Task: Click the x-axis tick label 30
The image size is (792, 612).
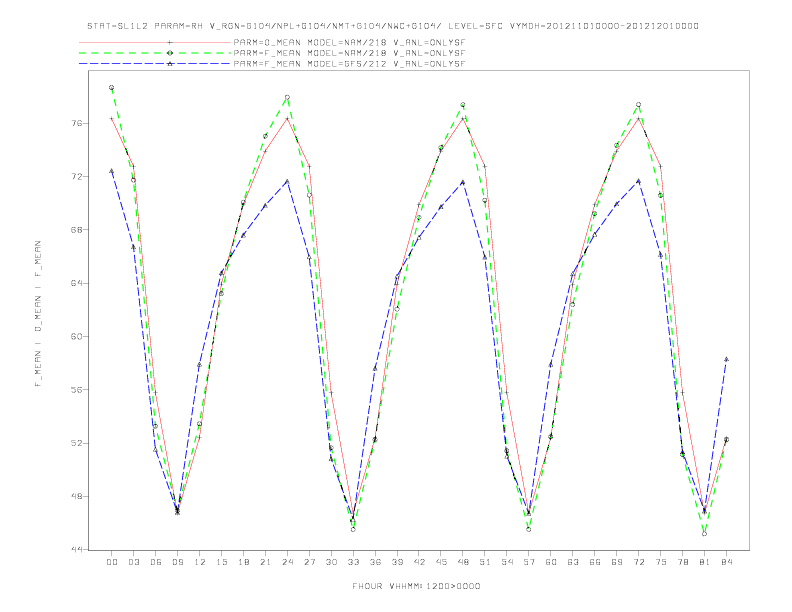Action: tap(331, 562)
